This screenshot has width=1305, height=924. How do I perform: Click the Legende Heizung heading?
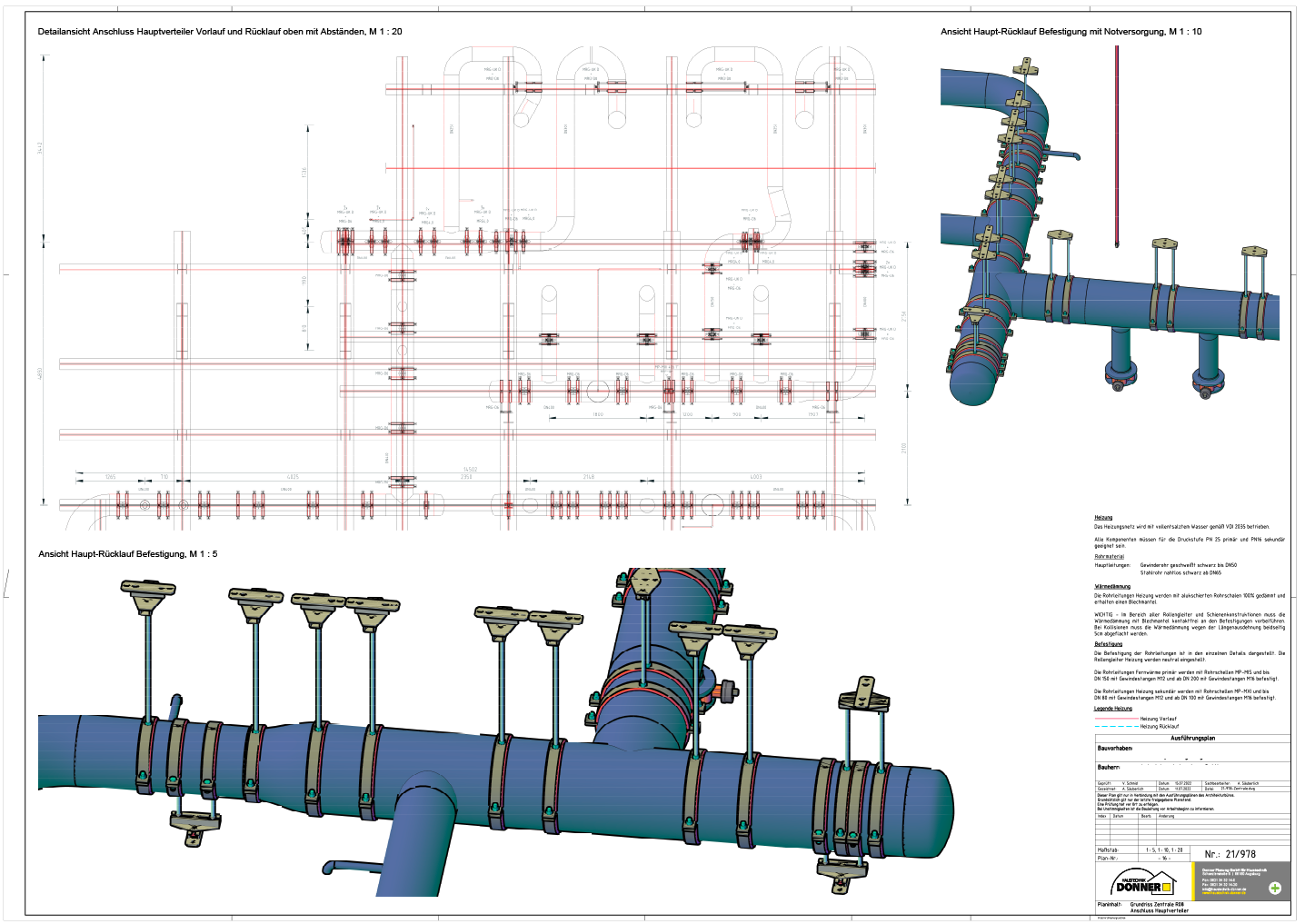1113,709
